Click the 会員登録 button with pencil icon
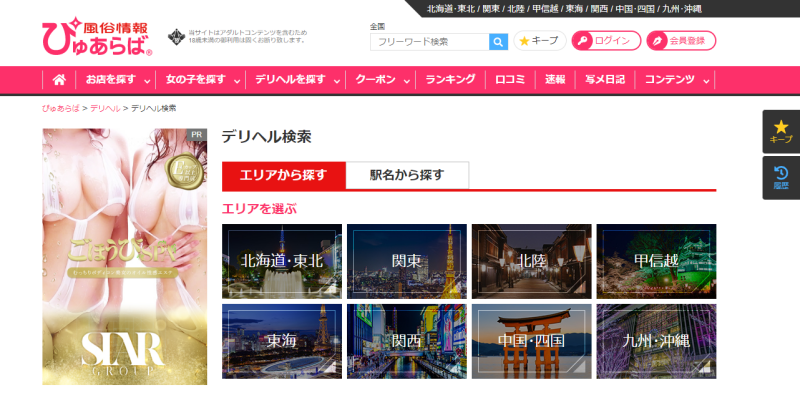800x400 pixels. tap(681, 41)
